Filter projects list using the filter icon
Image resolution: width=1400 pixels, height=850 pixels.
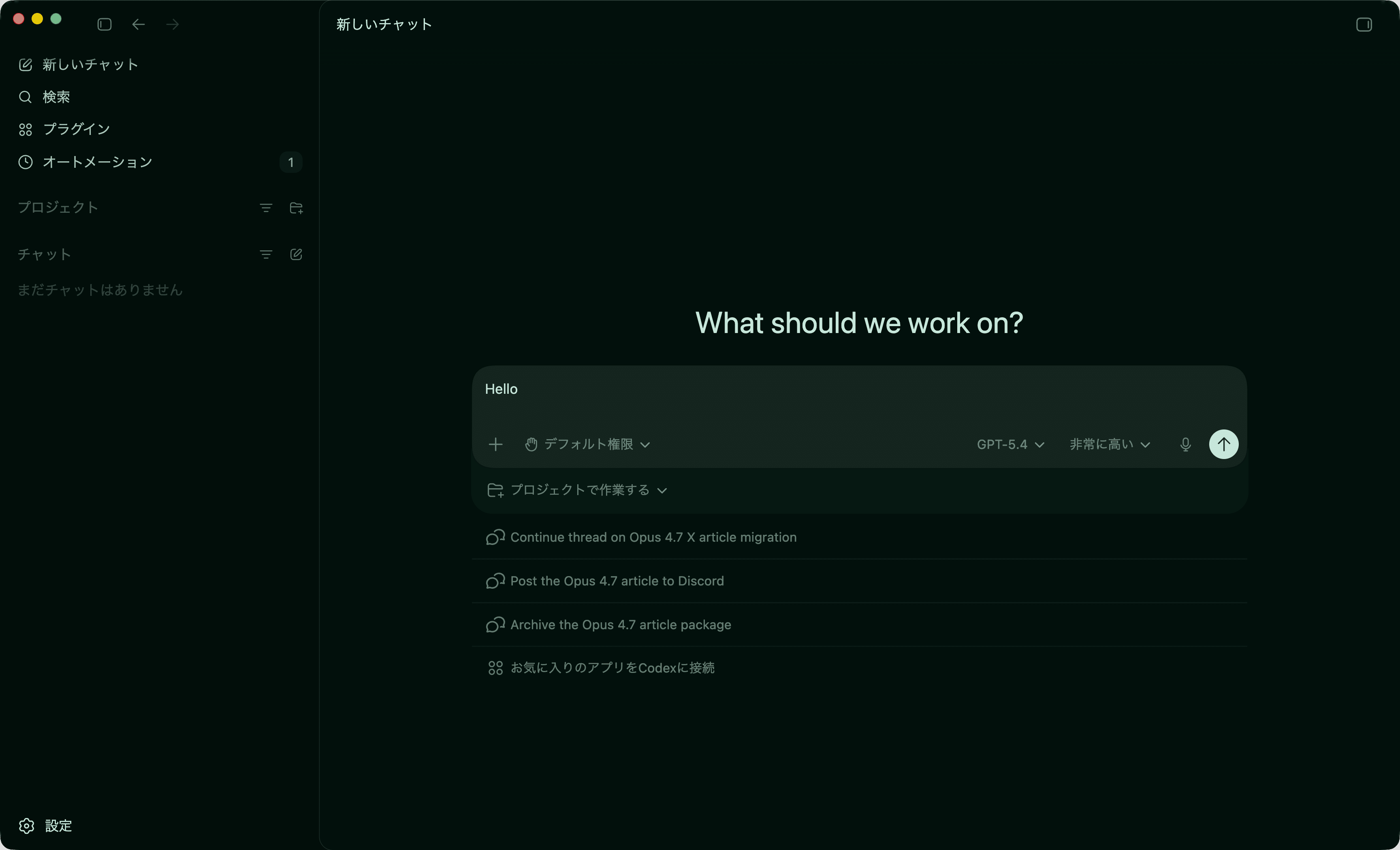pyautogui.click(x=265, y=208)
